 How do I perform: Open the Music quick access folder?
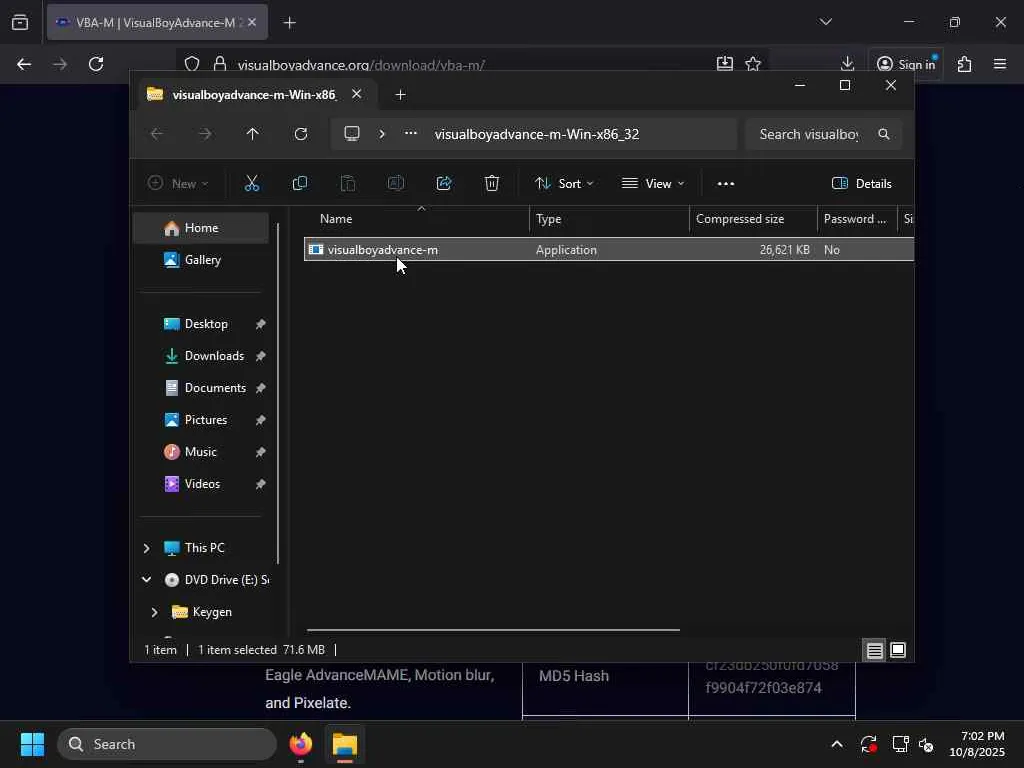click(200, 452)
